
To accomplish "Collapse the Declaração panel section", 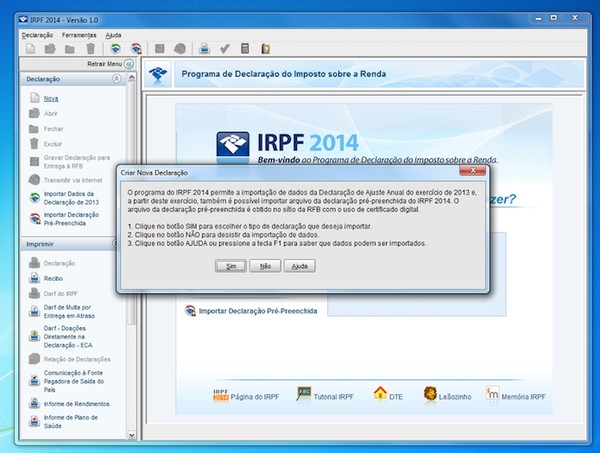I will click(x=117, y=78).
